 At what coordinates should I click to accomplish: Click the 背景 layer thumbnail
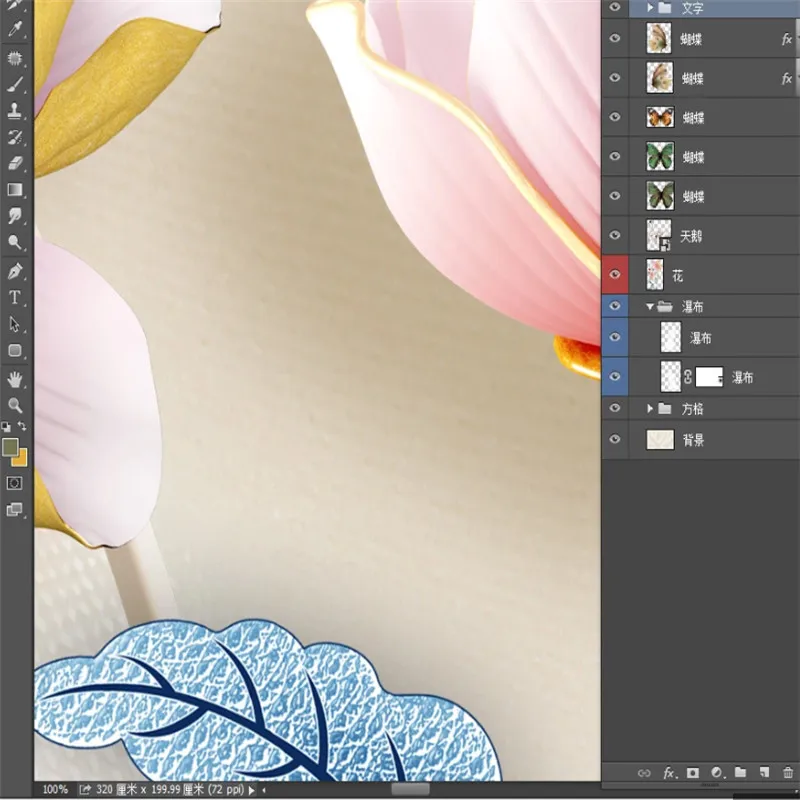(x=660, y=439)
